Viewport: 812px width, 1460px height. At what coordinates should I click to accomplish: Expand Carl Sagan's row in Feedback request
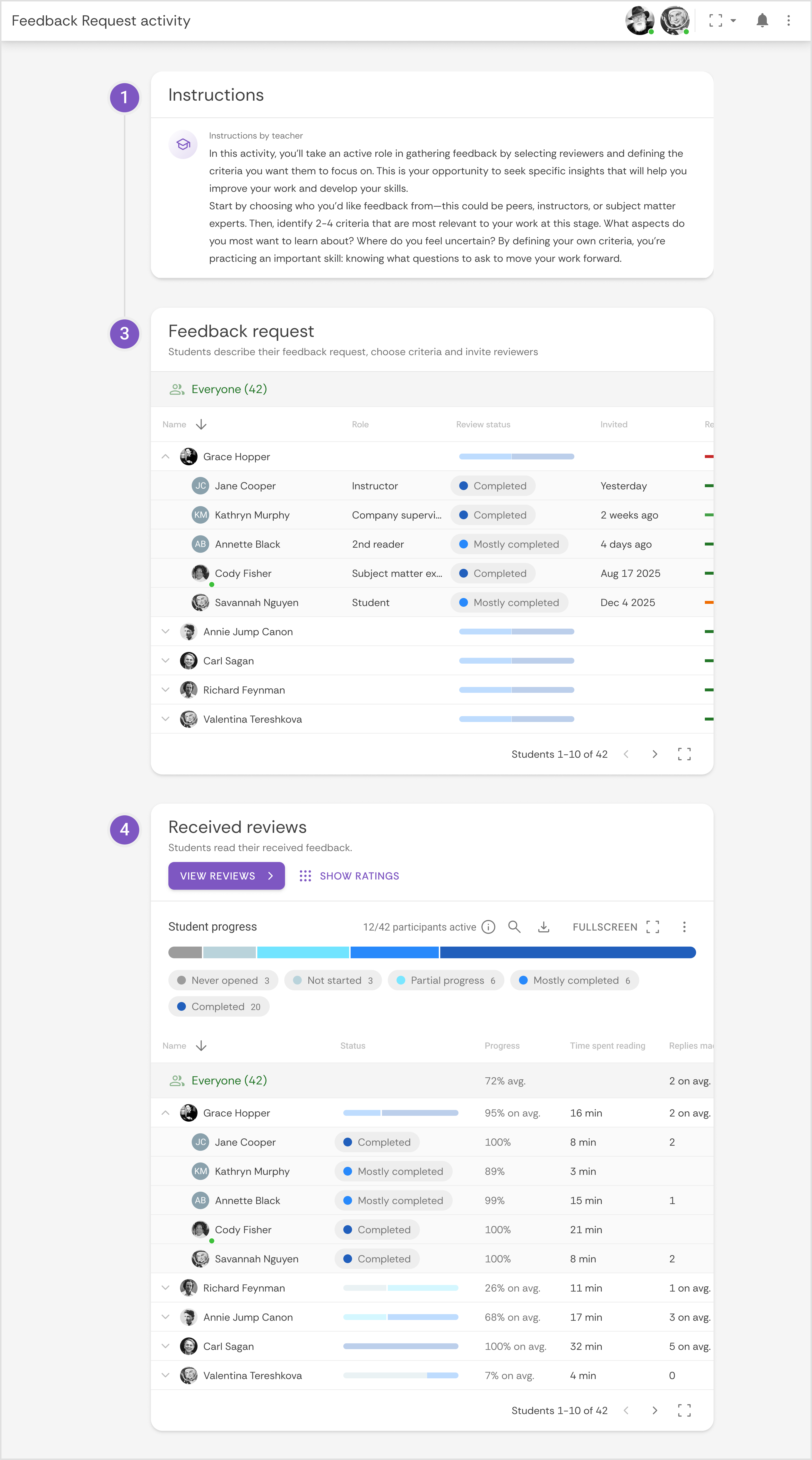click(165, 660)
